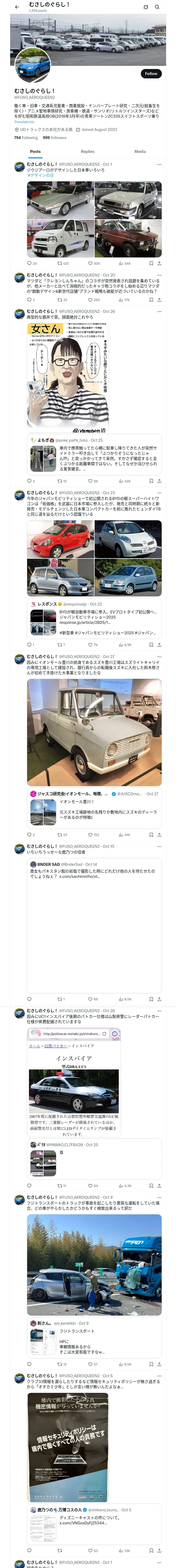Click the Grok icon beside the search icon
176x1568 pixels.
146,7
